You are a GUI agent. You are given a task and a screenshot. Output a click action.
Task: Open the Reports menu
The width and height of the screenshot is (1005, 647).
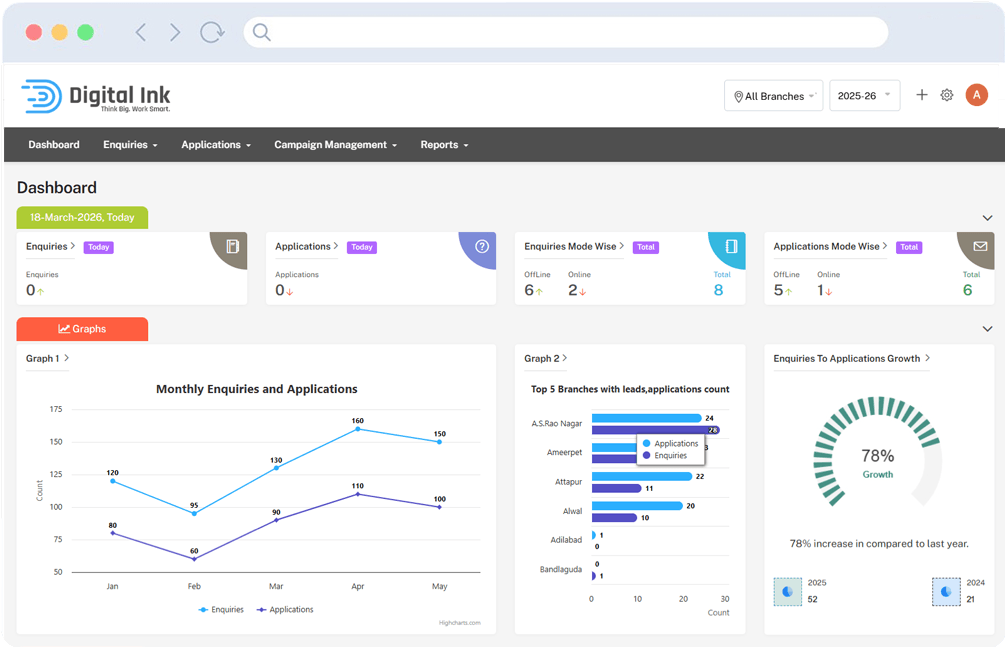coord(444,145)
